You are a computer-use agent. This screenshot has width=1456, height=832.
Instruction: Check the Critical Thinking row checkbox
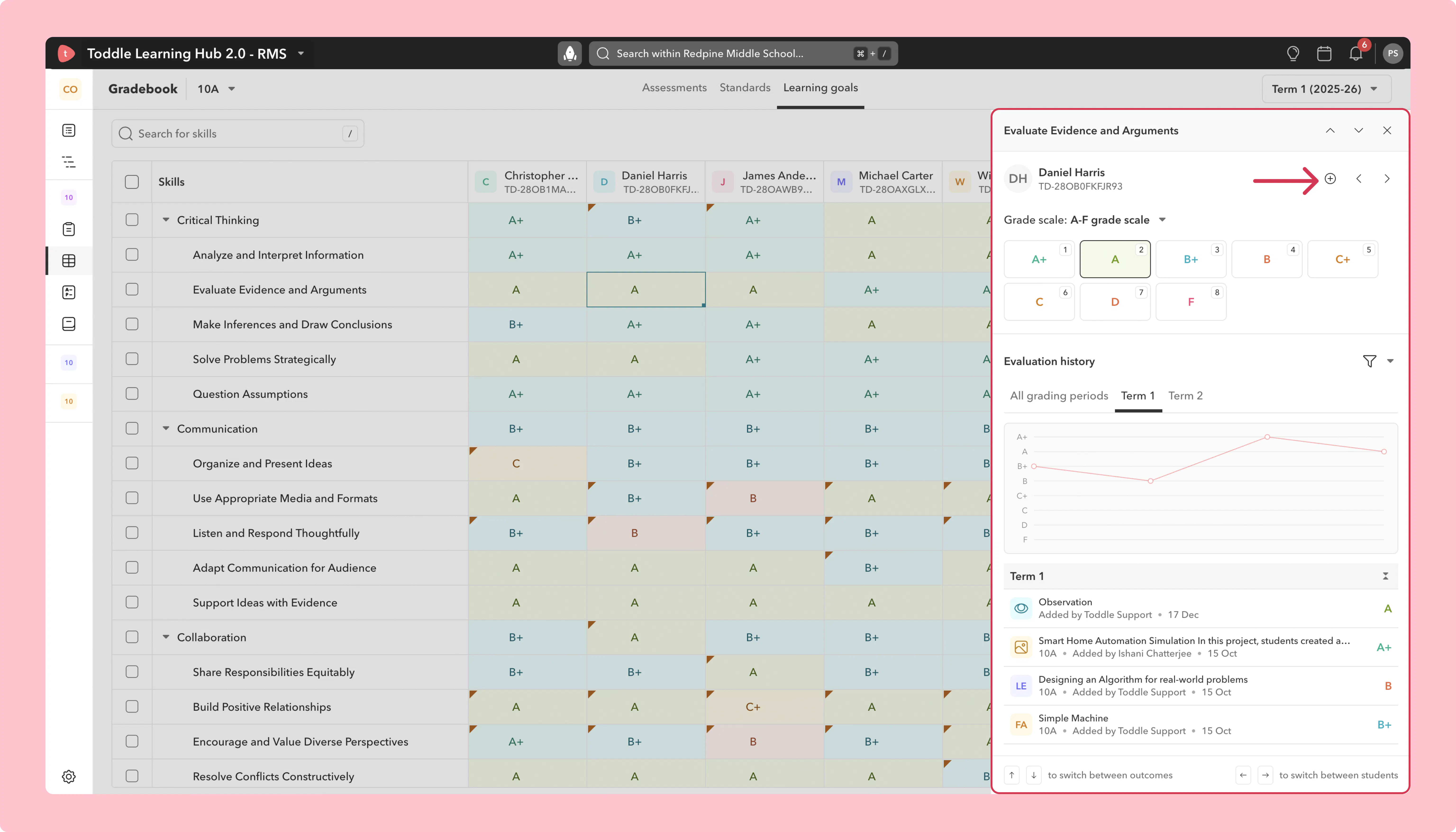click(132, 220)
